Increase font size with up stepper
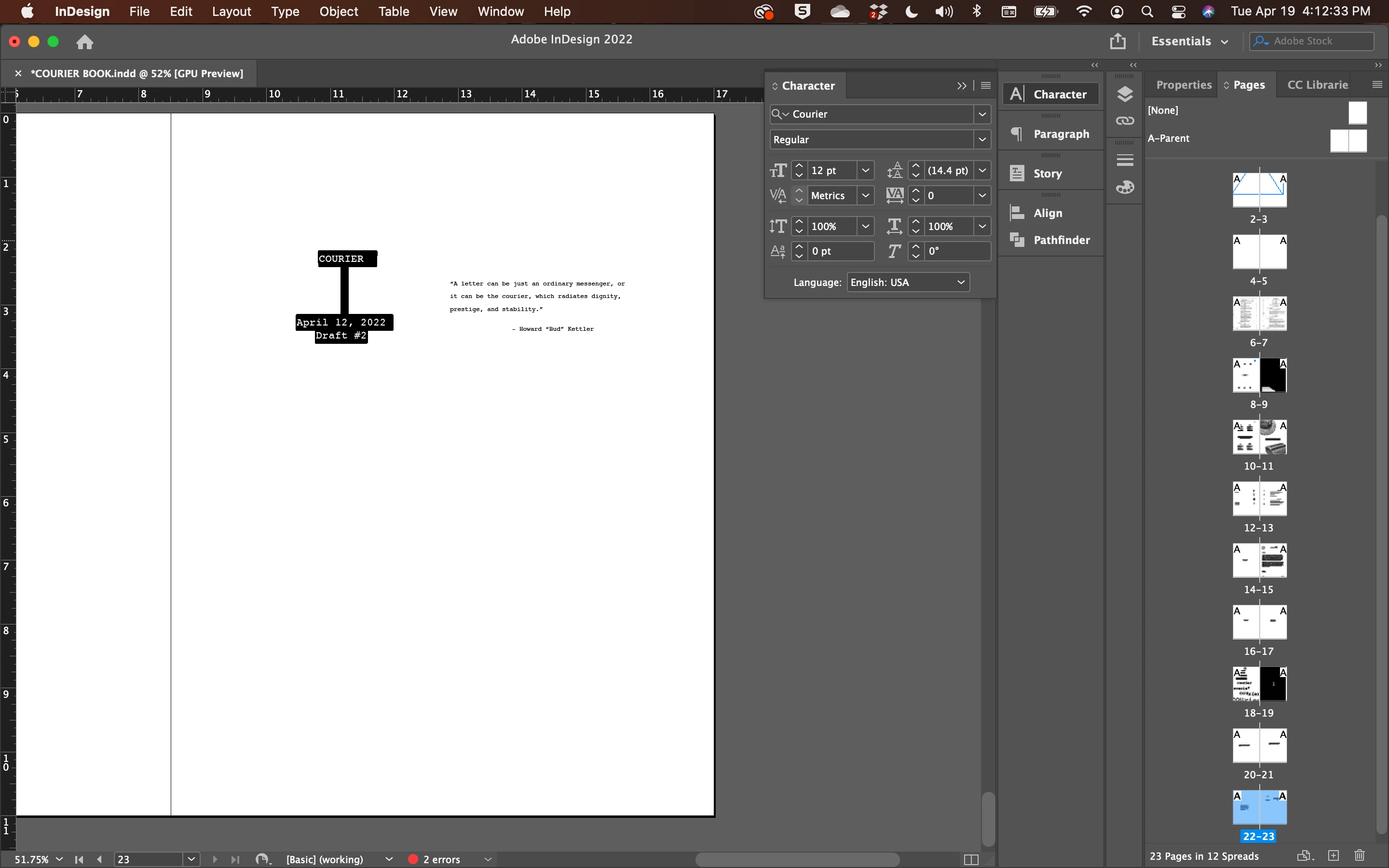The height and width of the screenshot is (868, 1389). tap(799, 166)
